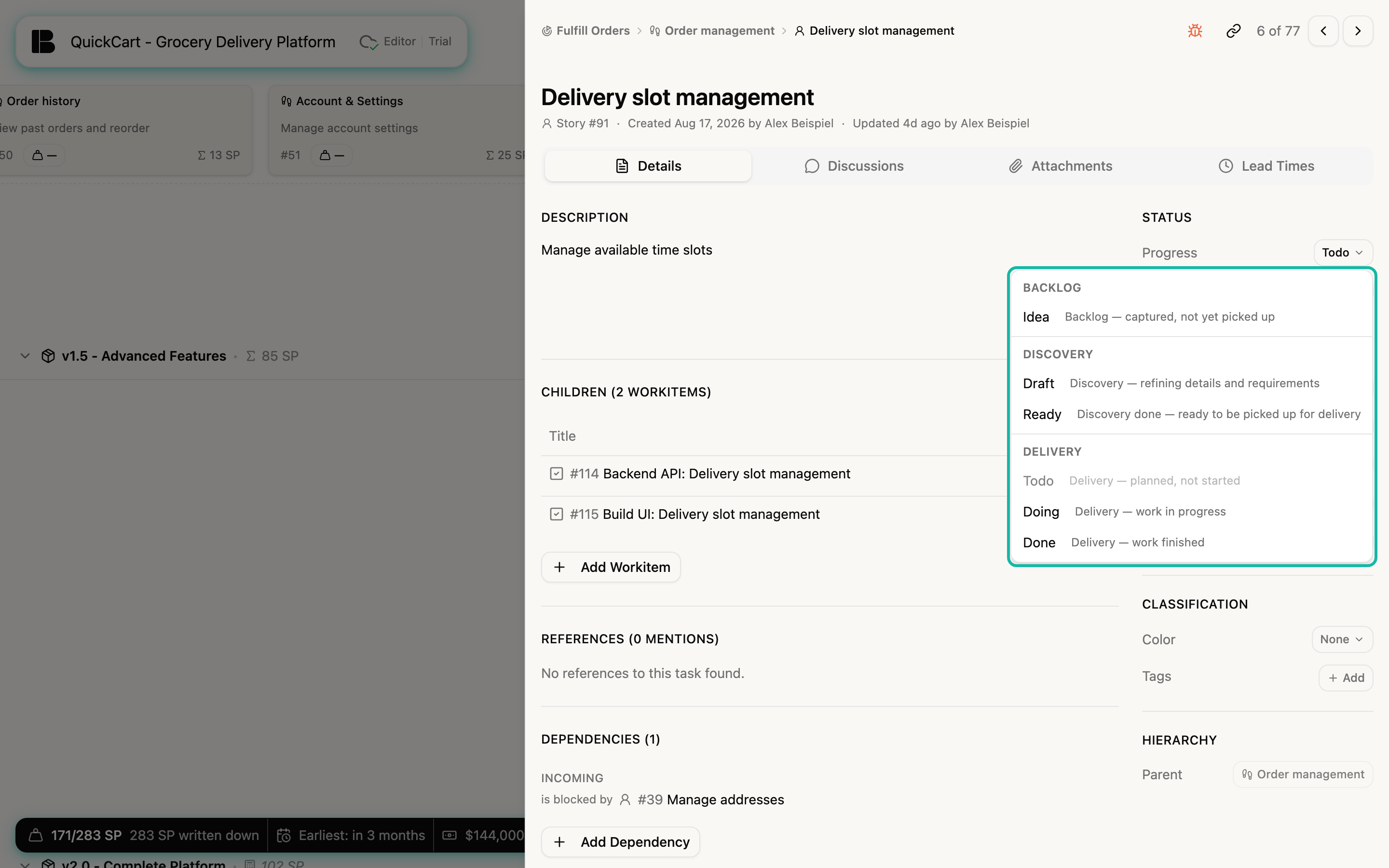
Task: Click the Editor role label
Action: click(x=399, y=41)
